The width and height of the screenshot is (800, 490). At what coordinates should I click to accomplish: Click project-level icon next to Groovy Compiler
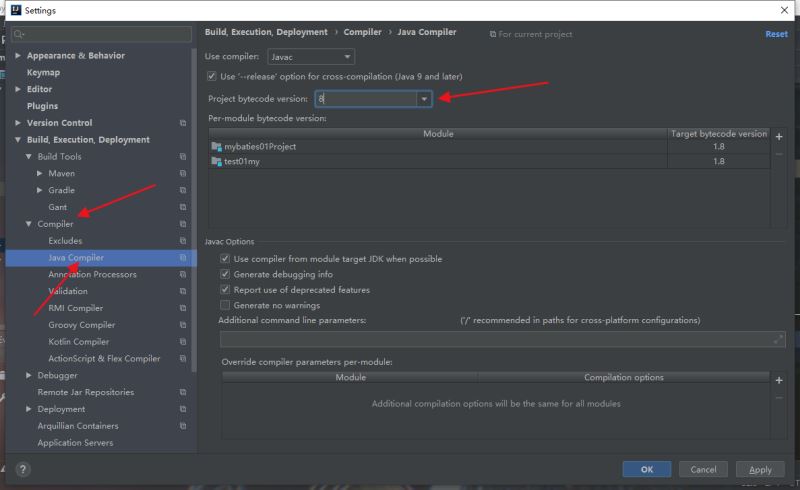(x=183, y=325)
